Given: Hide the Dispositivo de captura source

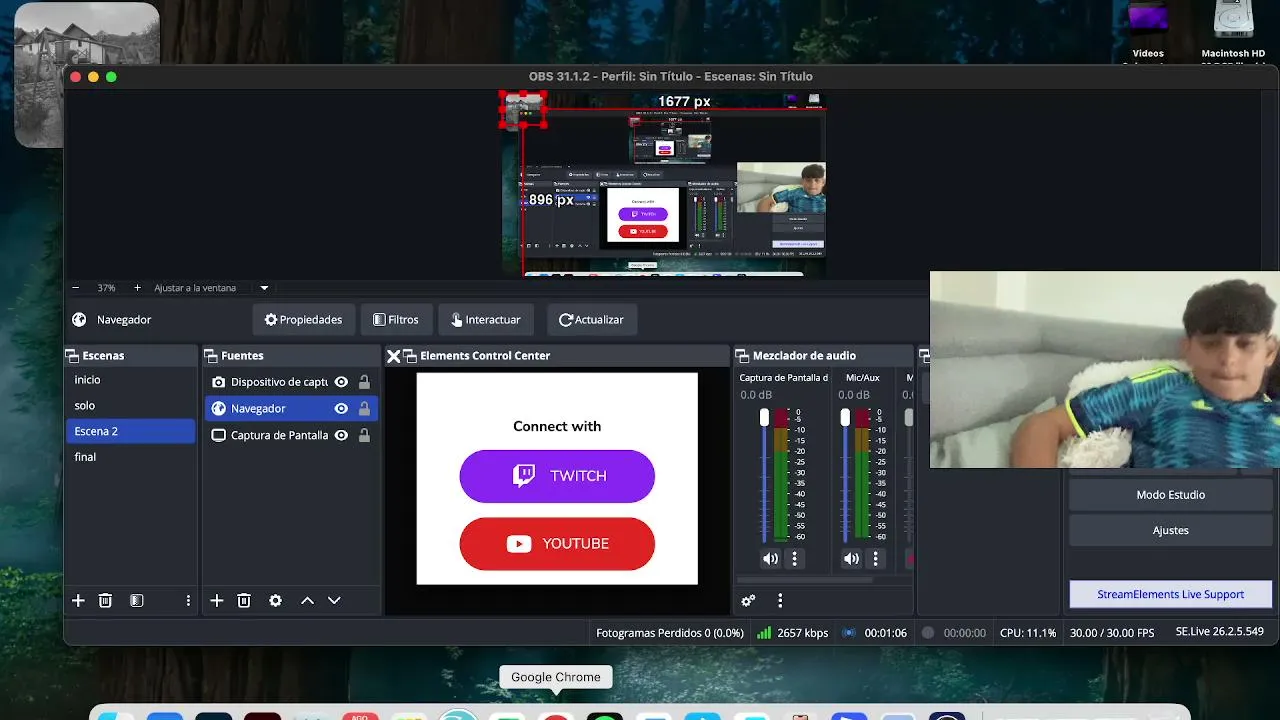Looking at the screenshot, I should pyautogui.click(x=341, y=382).
